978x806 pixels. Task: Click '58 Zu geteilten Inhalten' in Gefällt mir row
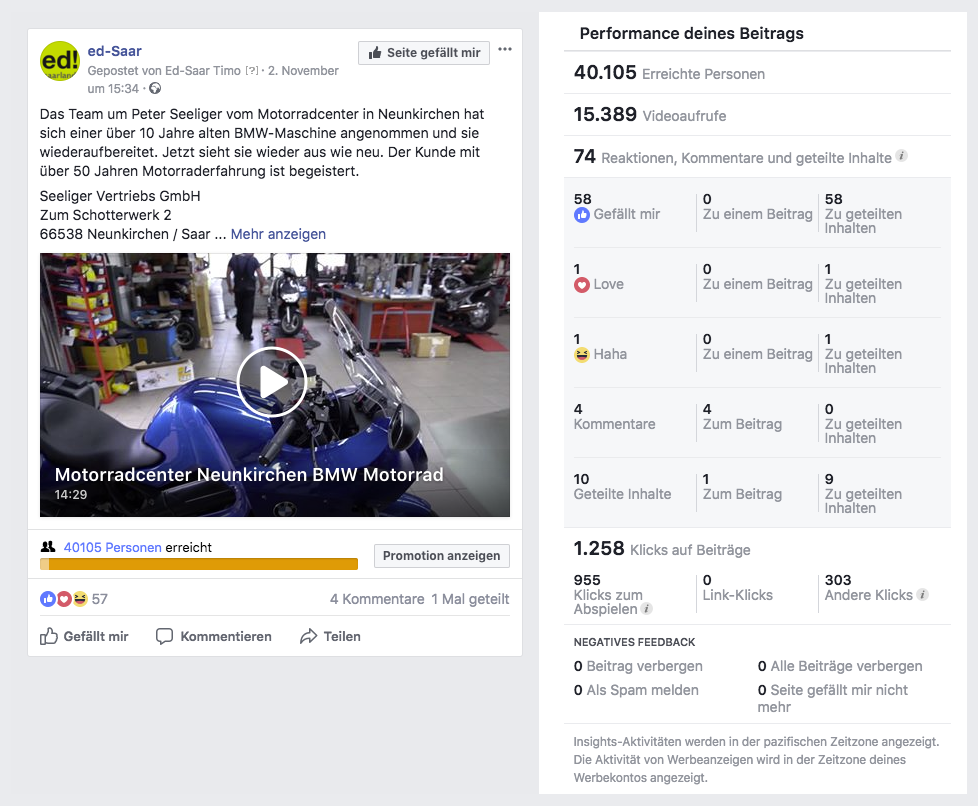pyautogui.click(x=863, y=213)
